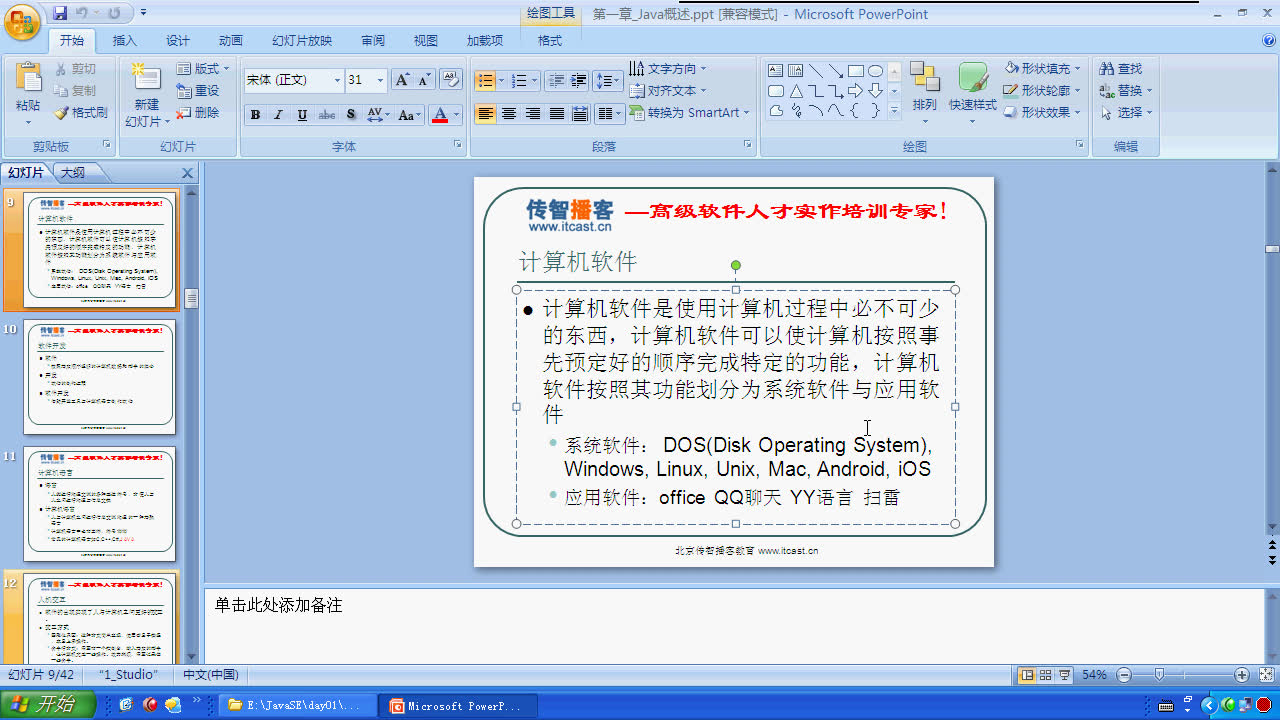Viewport: 1280px width, 720px height.
Task: Select the text box shape in gallery
Action: click(776, 71)
